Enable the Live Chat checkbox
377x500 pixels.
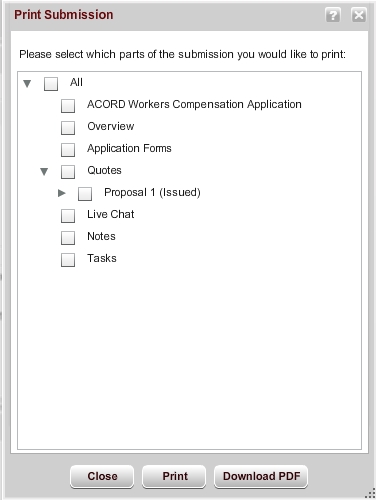pos(68,216)
